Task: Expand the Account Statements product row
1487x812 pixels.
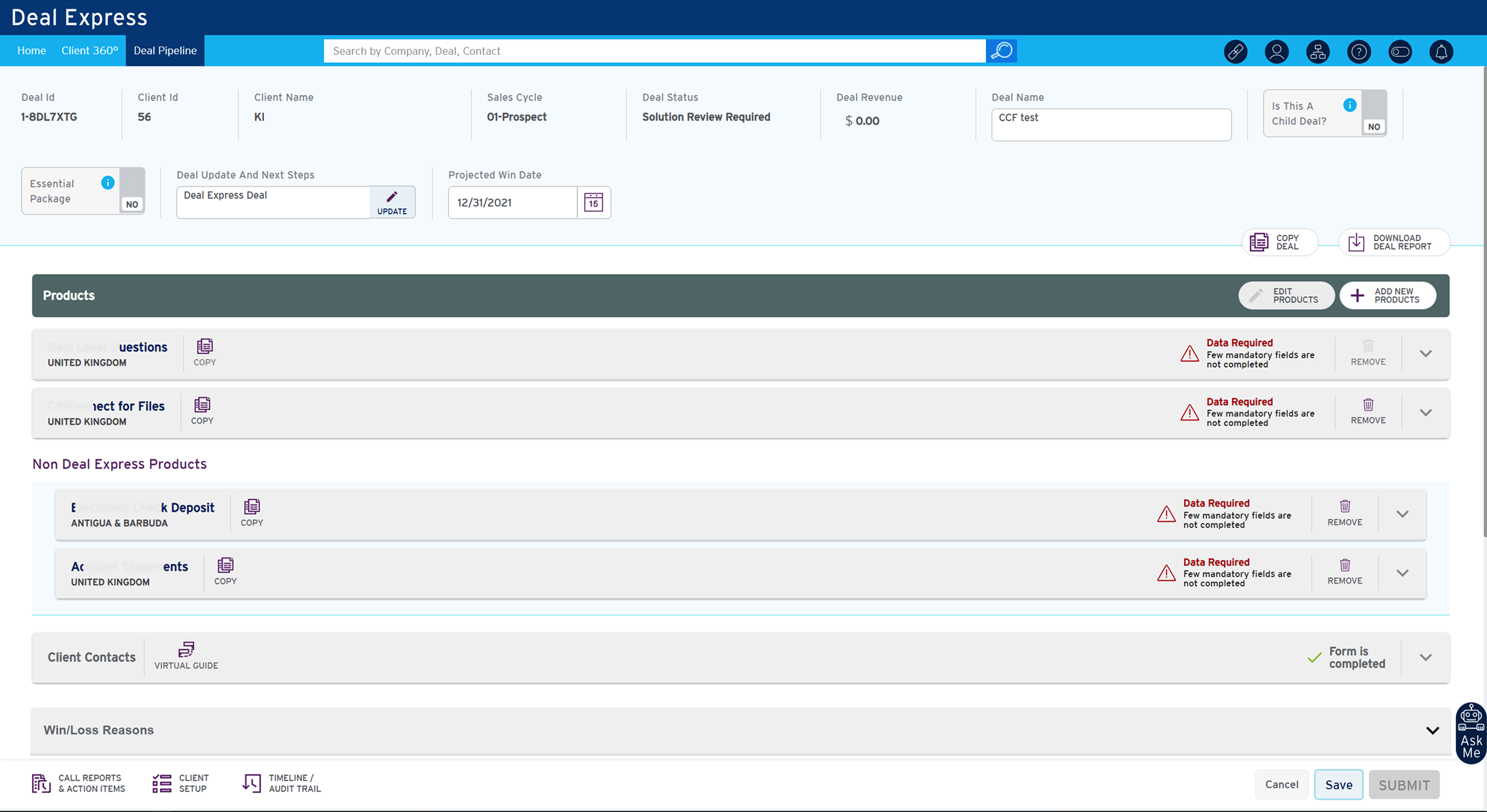Action: 1402,572
